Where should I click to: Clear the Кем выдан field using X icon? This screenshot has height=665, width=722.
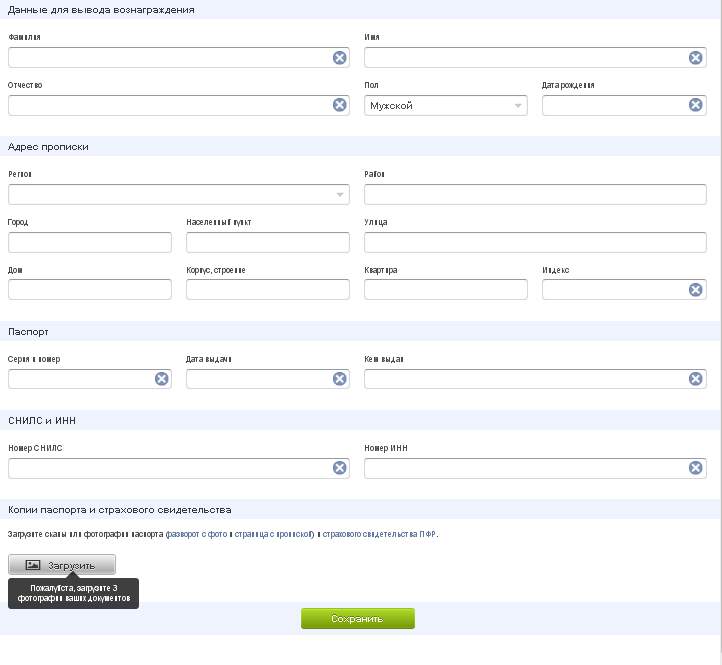[696, 379]
